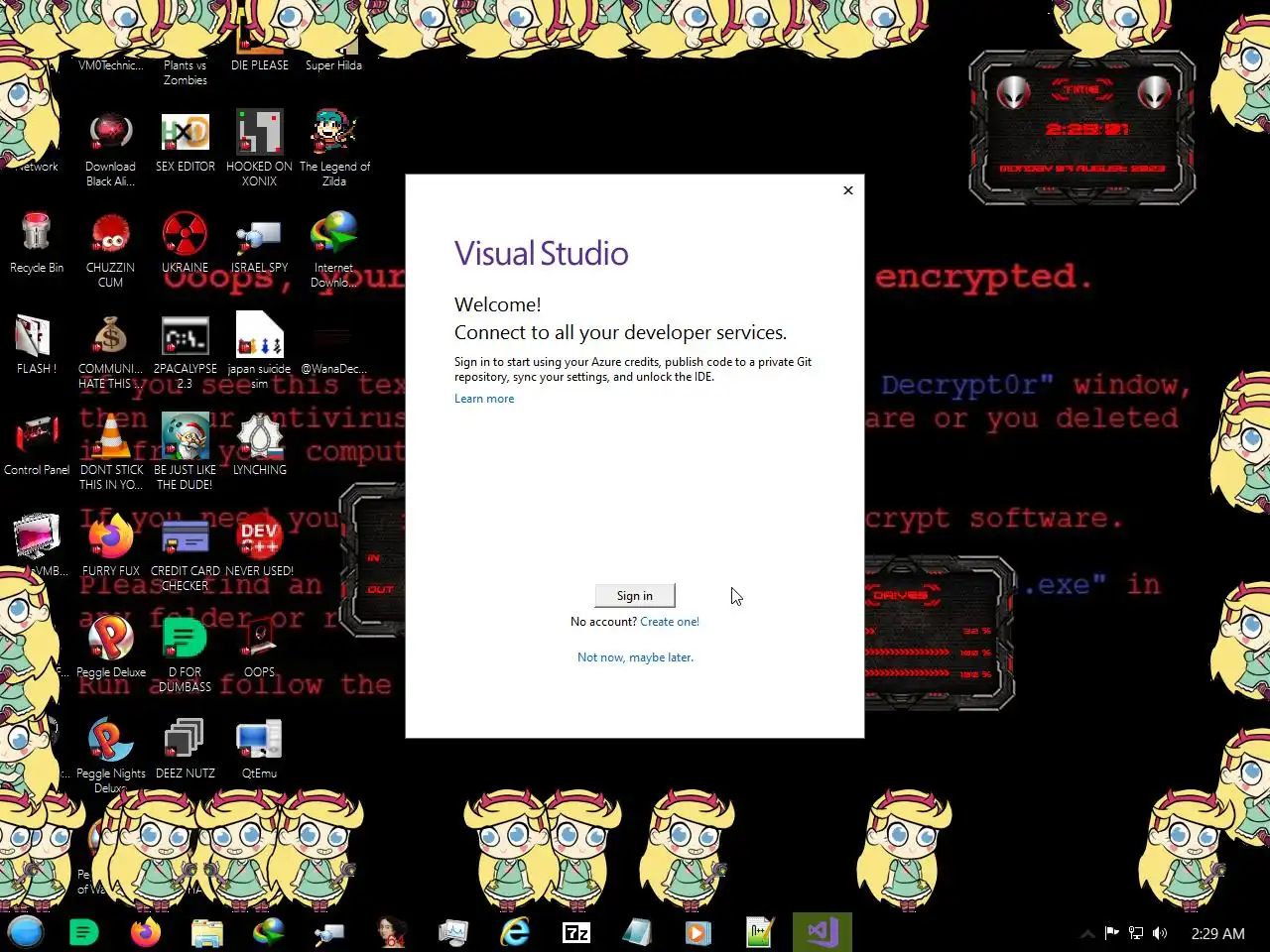Click the volume speaker tray icon
The height and width of the screenshot is (952, 1270).
(x=1160, y=933)
